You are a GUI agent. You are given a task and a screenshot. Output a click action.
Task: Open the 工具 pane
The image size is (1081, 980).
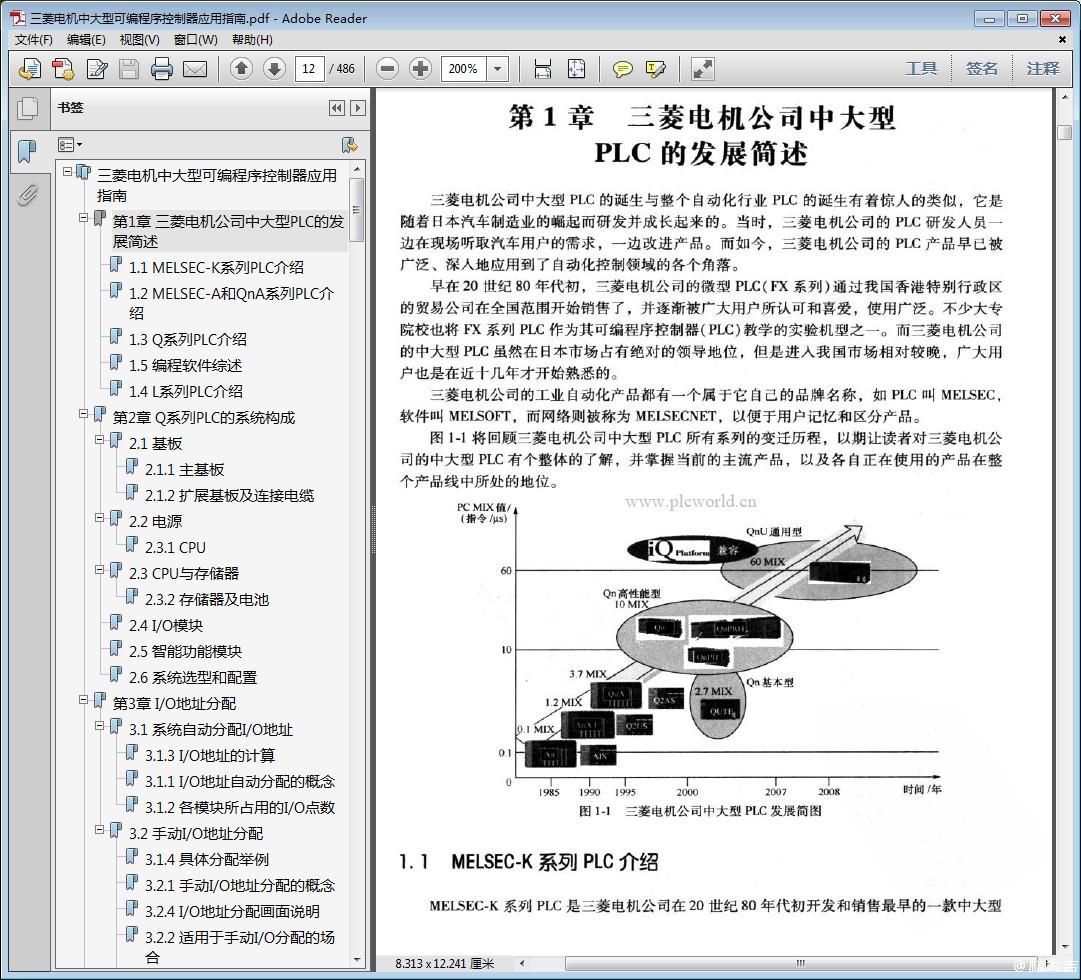tap(921, 69)
